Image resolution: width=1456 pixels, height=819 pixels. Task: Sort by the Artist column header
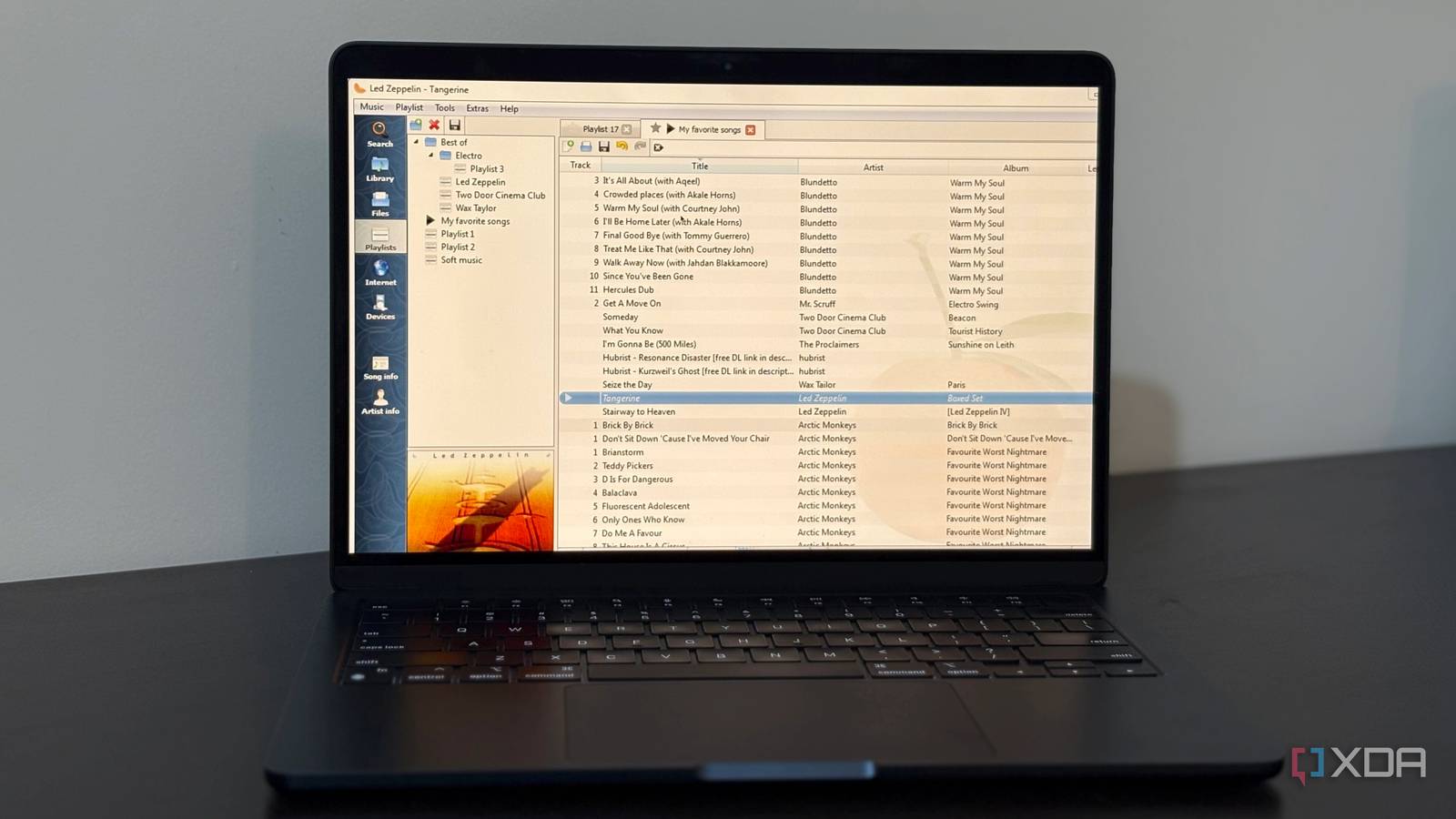pos(873,167)
